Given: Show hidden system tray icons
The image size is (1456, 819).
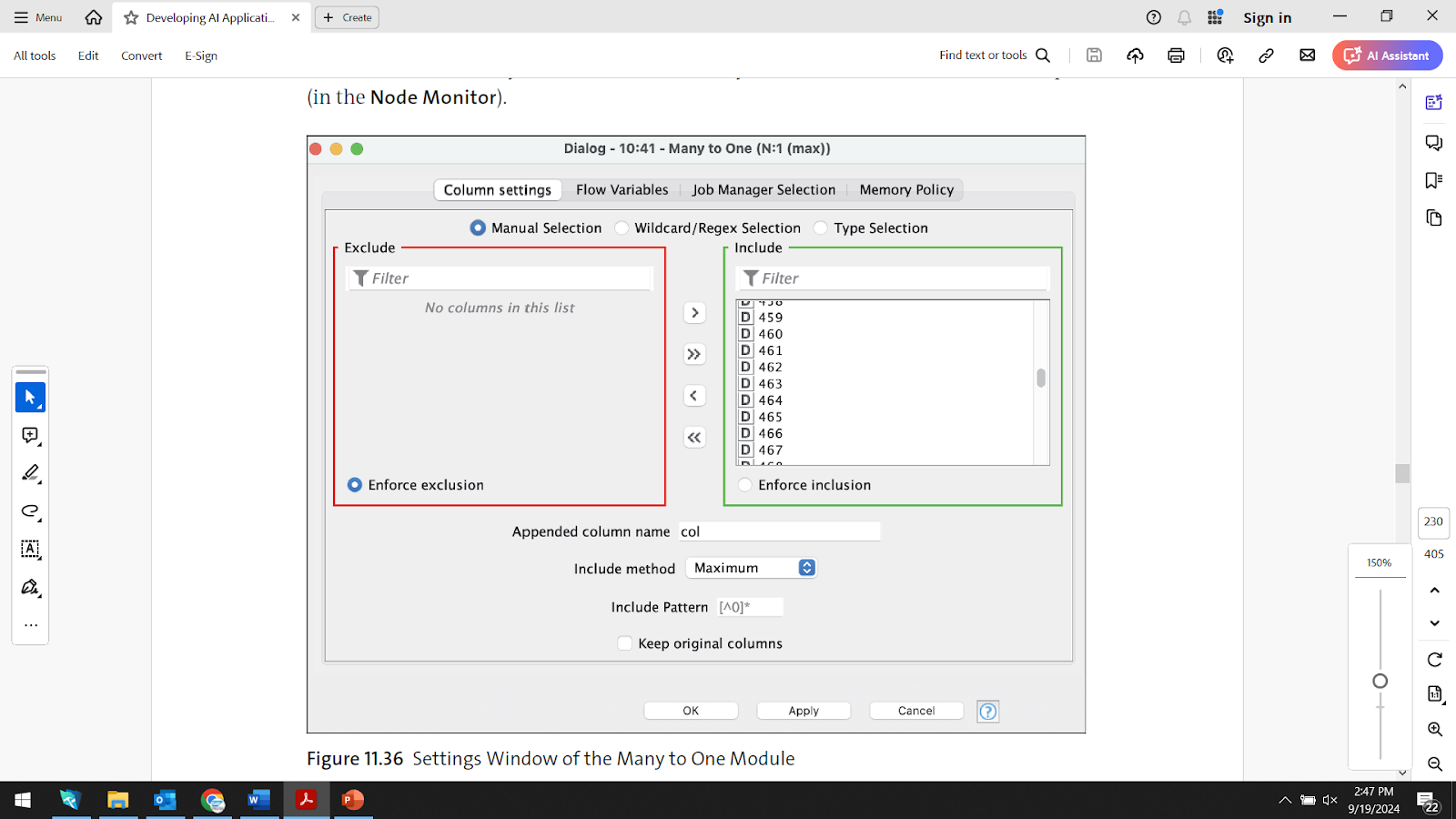Looking at the screenshot, I should (x=1285, y=800).
